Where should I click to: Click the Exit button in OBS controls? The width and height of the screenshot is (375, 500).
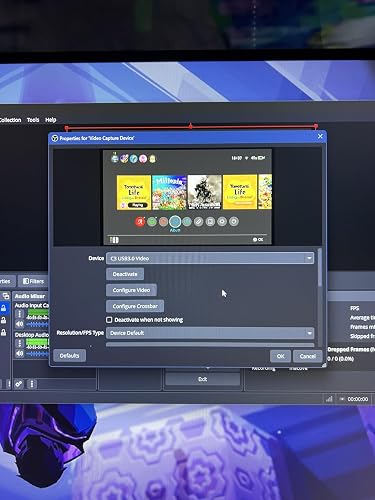[203, 379]
